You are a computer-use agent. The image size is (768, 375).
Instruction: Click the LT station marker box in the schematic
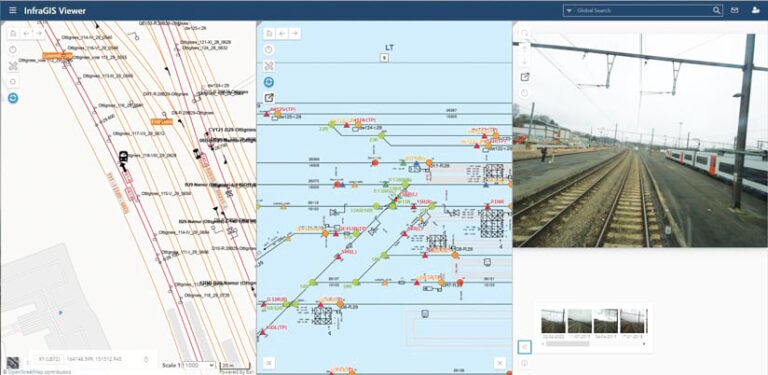[x=384, y=58]
